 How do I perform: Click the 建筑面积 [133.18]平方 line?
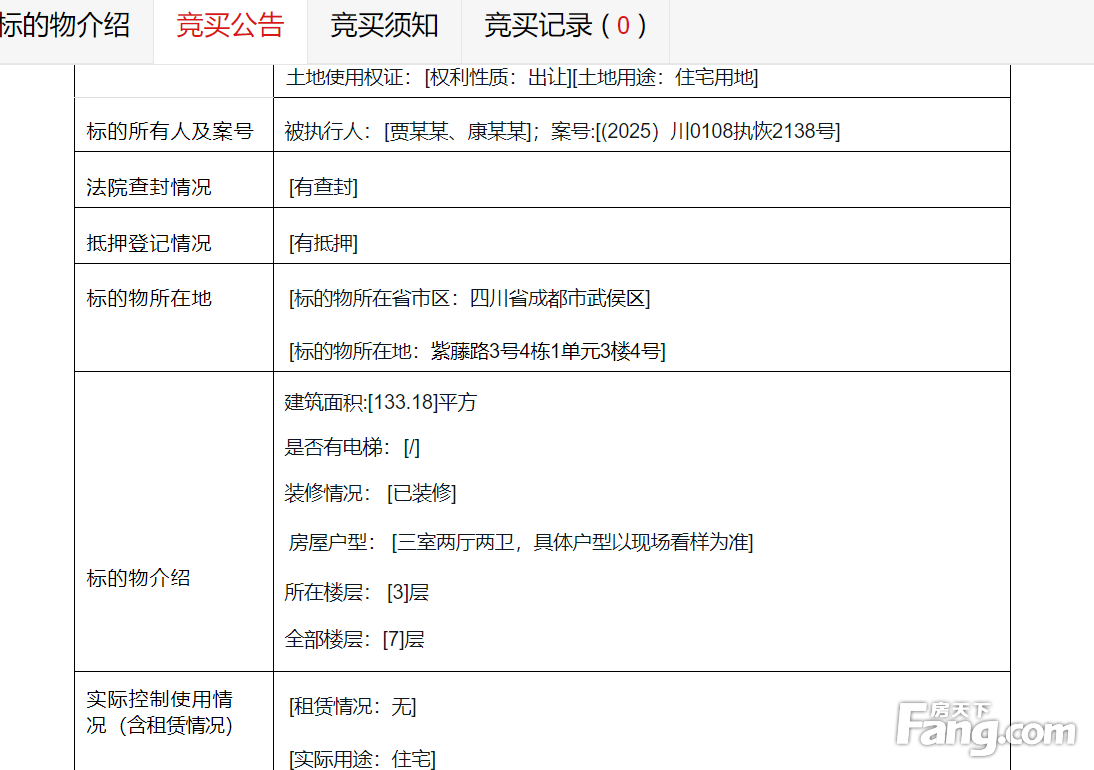(x=381, y=403)
